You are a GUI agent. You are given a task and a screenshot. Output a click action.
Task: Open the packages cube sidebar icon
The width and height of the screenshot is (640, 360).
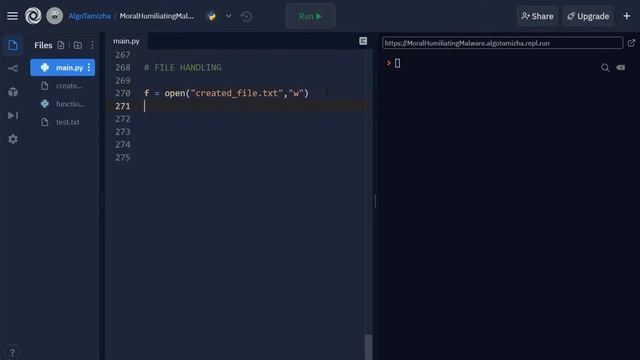tap(13, 92)
